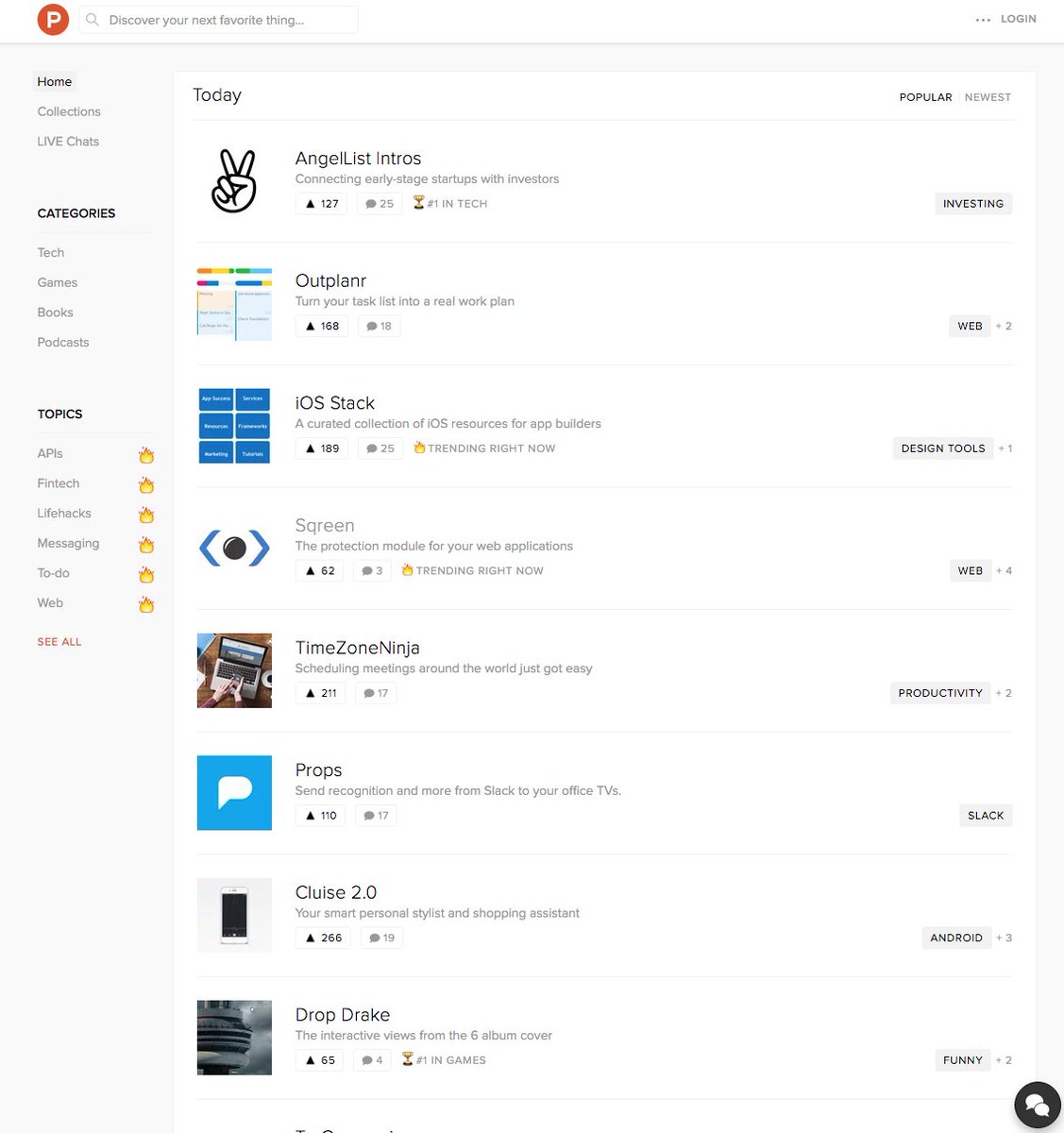The width and height of the screenshot is (1064, 1133).
Task: Open Outplanr comments (18)
Action: point(379,326)
